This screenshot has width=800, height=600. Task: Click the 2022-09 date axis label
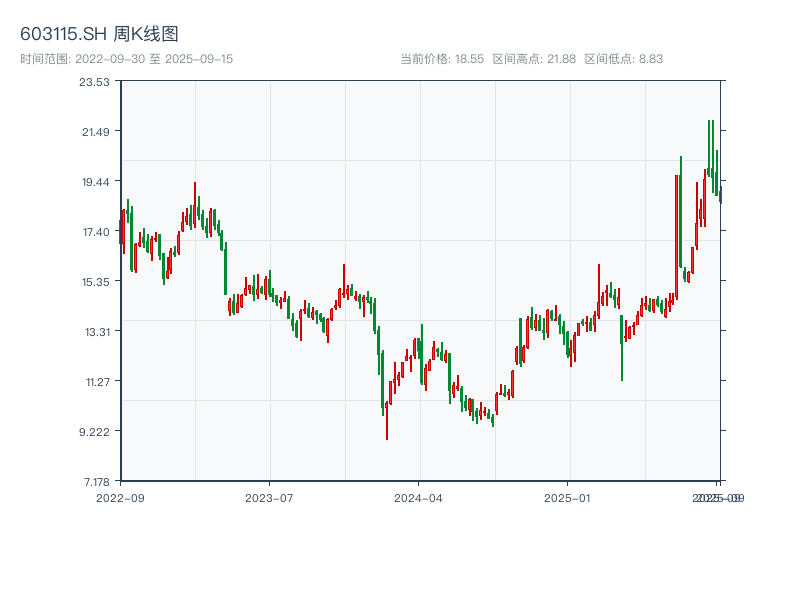(x=120, y=497)
